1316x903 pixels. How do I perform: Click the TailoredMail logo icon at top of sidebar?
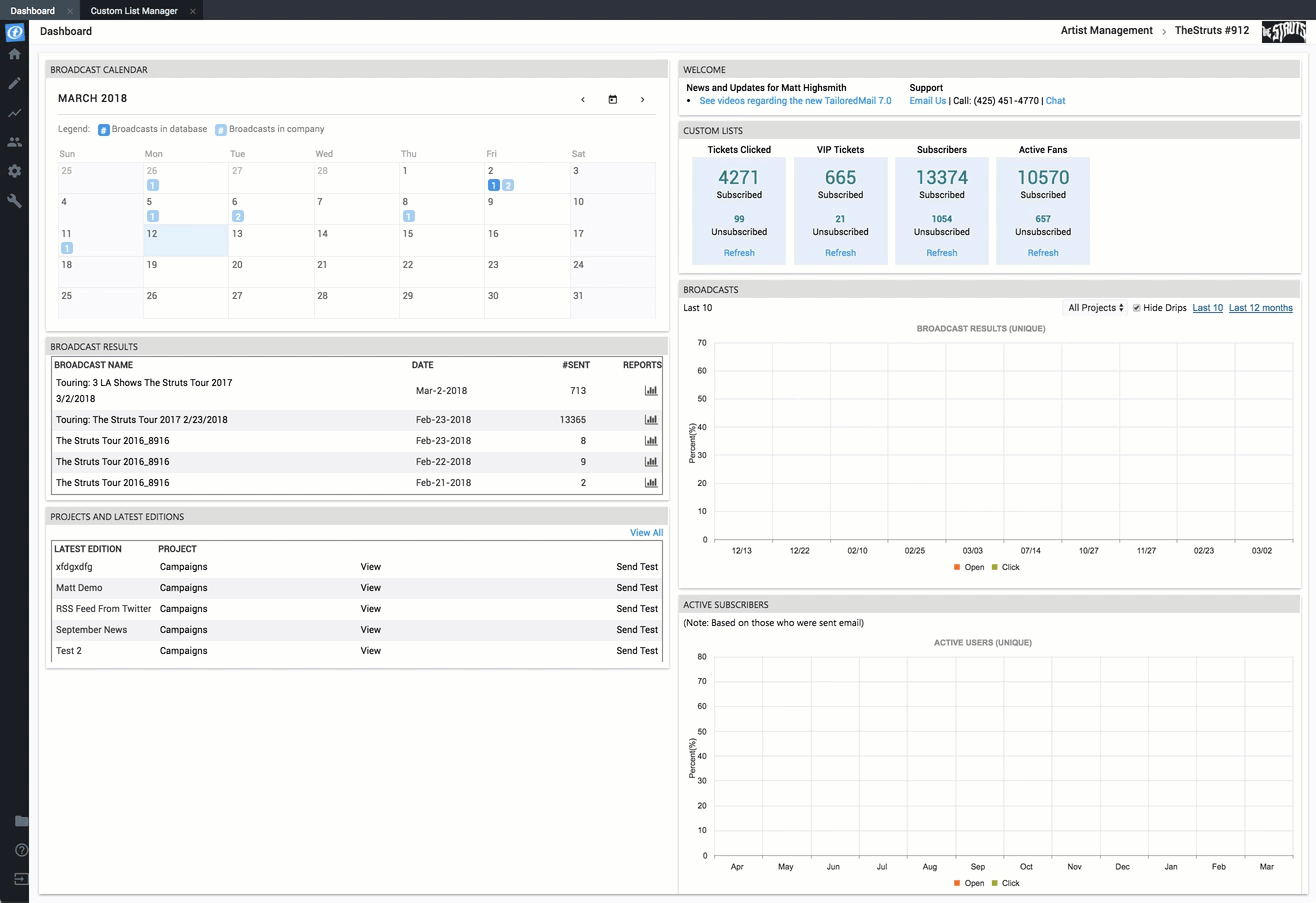coord(14,32)
